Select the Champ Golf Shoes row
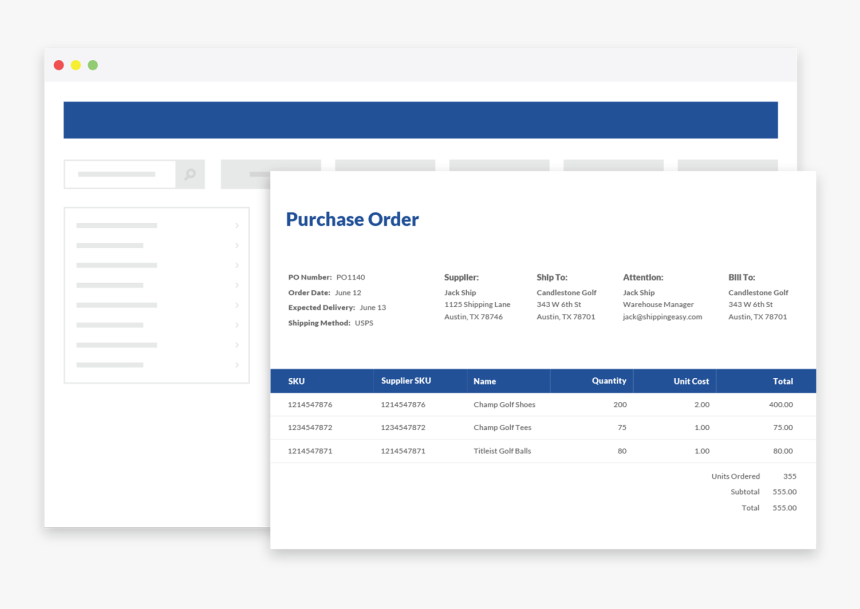The height and width of the screenshot is (609, 860). [x=504, y=405]
